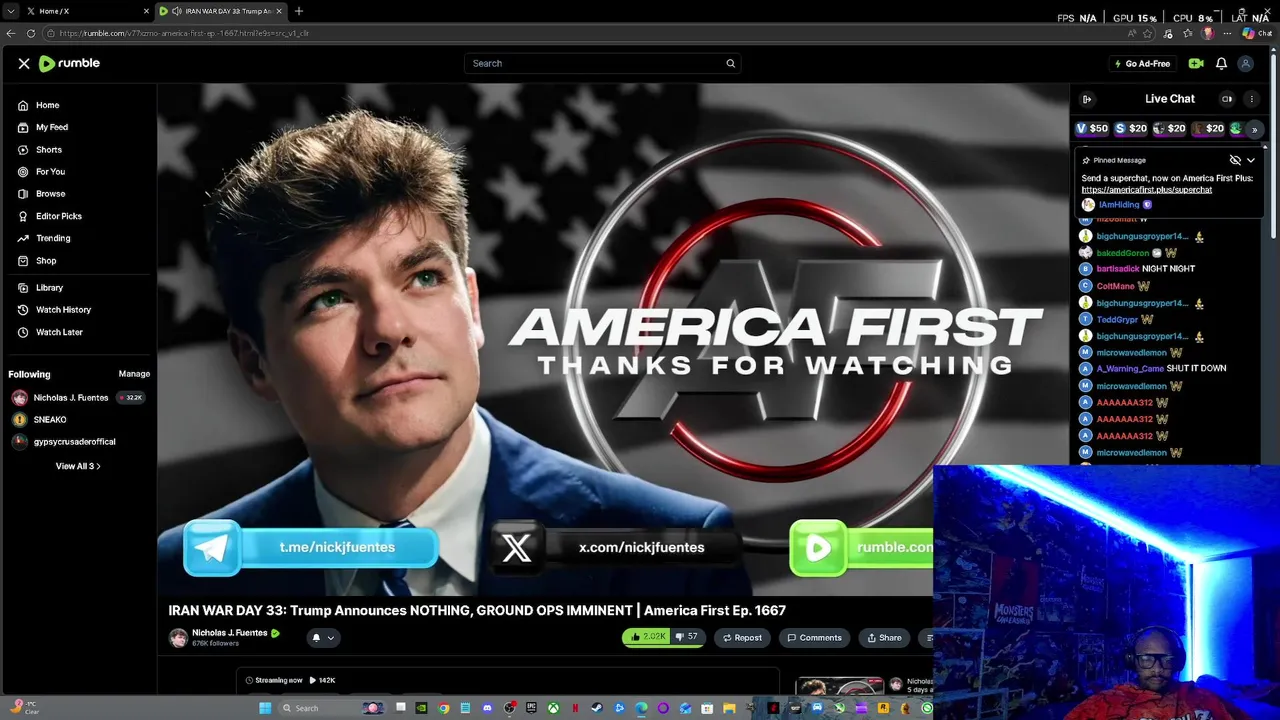Collapse the pinned message chevron
This screenshot has height=720, width=1280.
pyautogui.click(x=1250, y=160)
